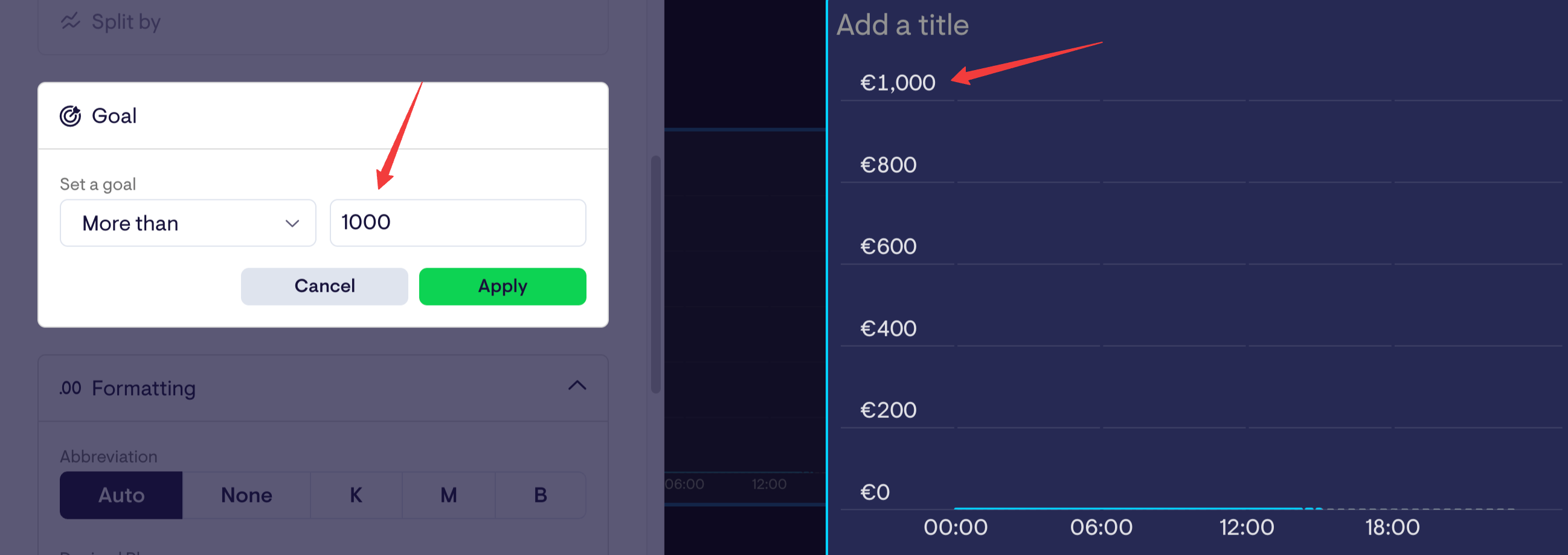Click the €0 axis label
Image resolution: width=1568 pixels, height=555 pixels.
point(875,490)
